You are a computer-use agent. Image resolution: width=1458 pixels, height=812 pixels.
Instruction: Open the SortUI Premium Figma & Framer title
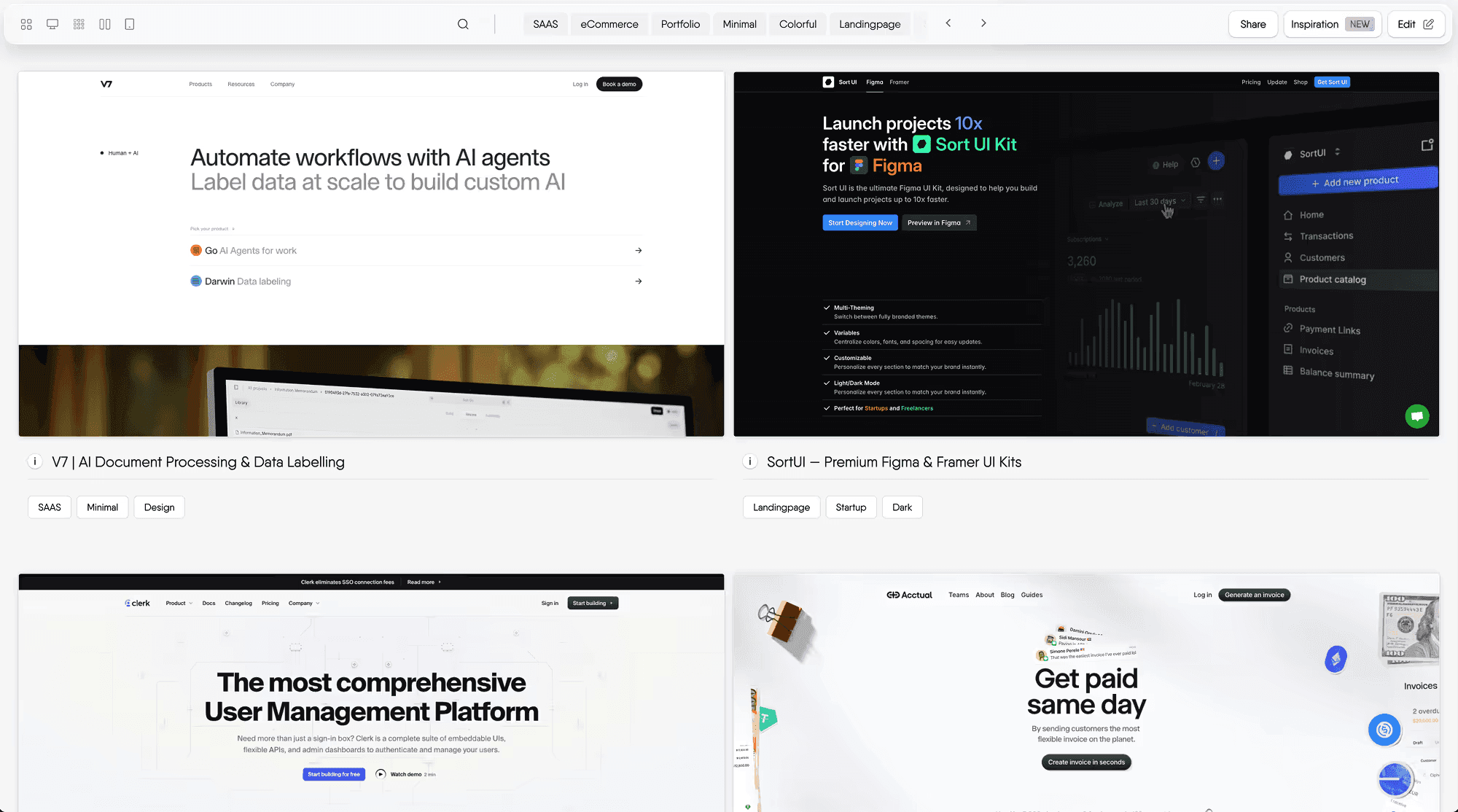[894, 462]
